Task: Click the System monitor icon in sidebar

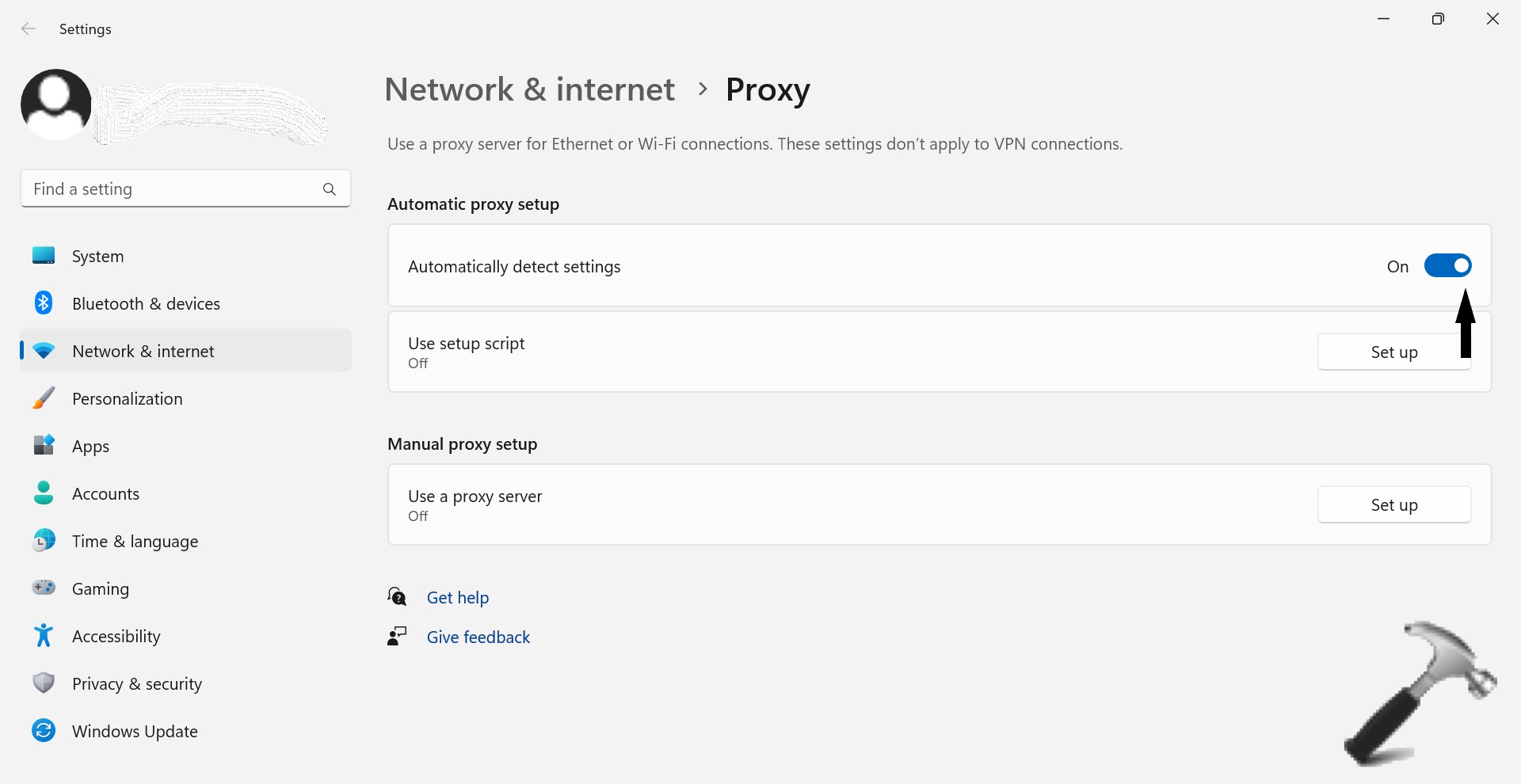Action: [44, 256]
